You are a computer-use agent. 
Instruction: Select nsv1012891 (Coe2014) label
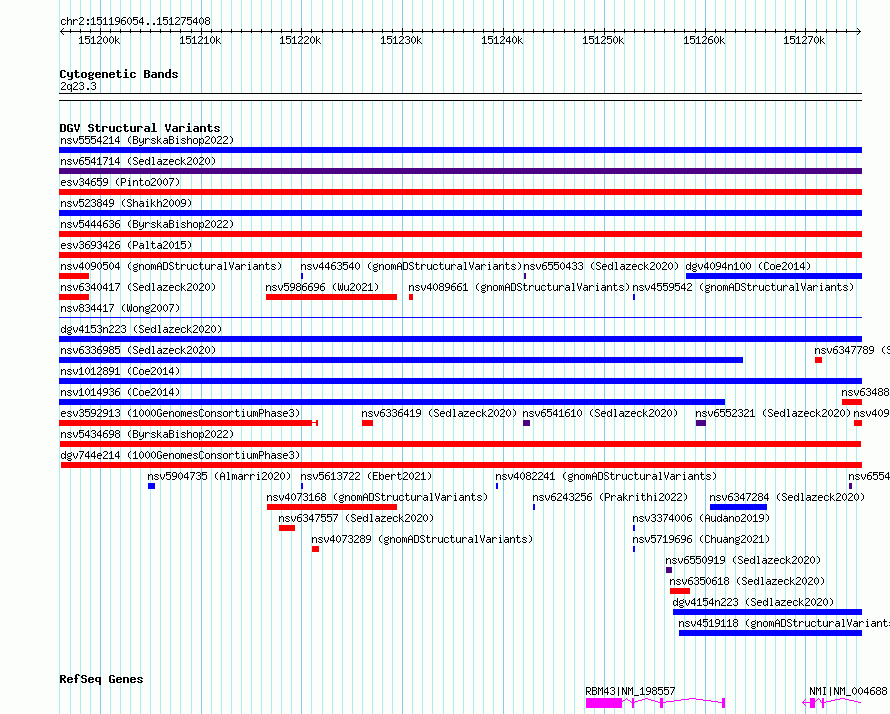click(120, 371)
